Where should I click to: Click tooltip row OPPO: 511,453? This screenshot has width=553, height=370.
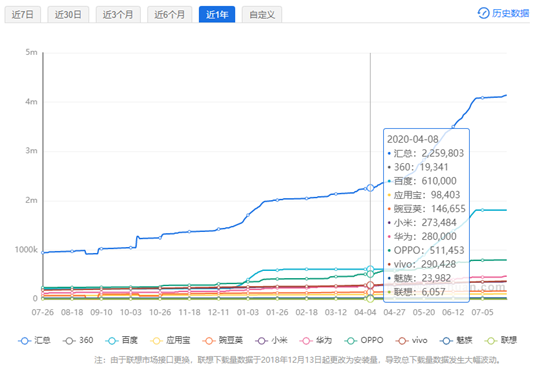(x=426, y=250)
